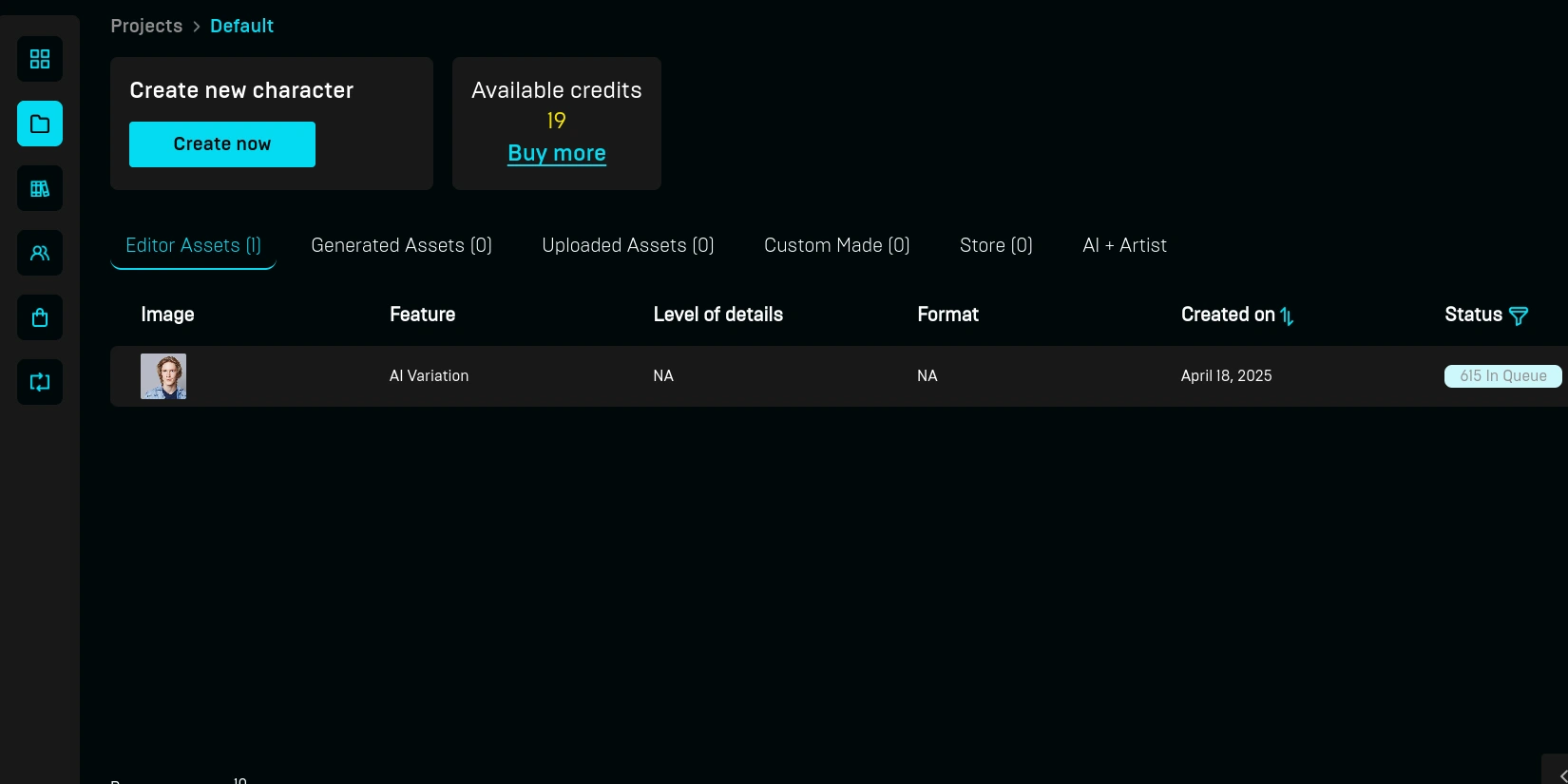Open the library books icon in sidebar

pyautogui.click(x=40, y=188)
